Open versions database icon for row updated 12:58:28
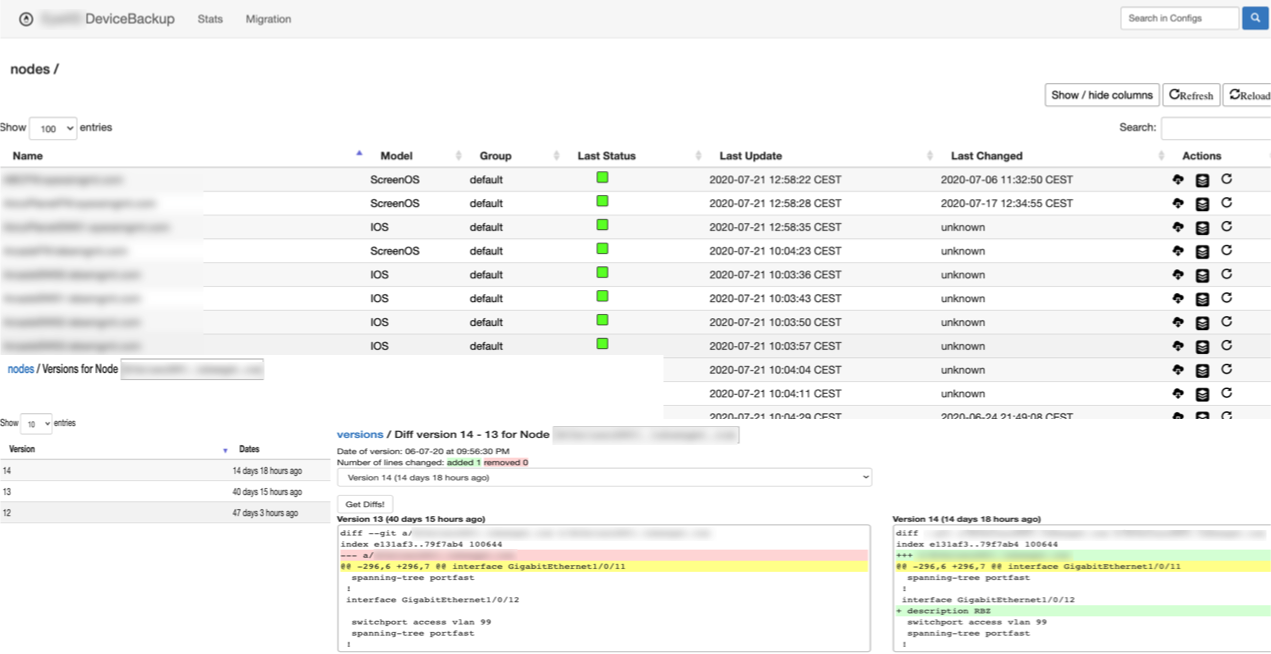 coord(1202,204)
